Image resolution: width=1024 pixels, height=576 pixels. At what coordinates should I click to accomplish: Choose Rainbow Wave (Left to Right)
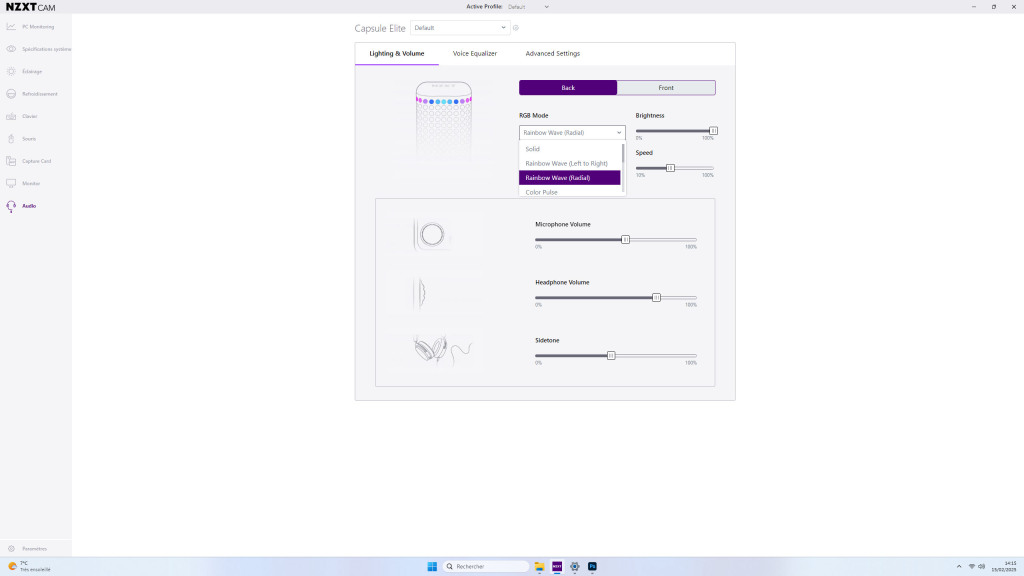(569, 163)
